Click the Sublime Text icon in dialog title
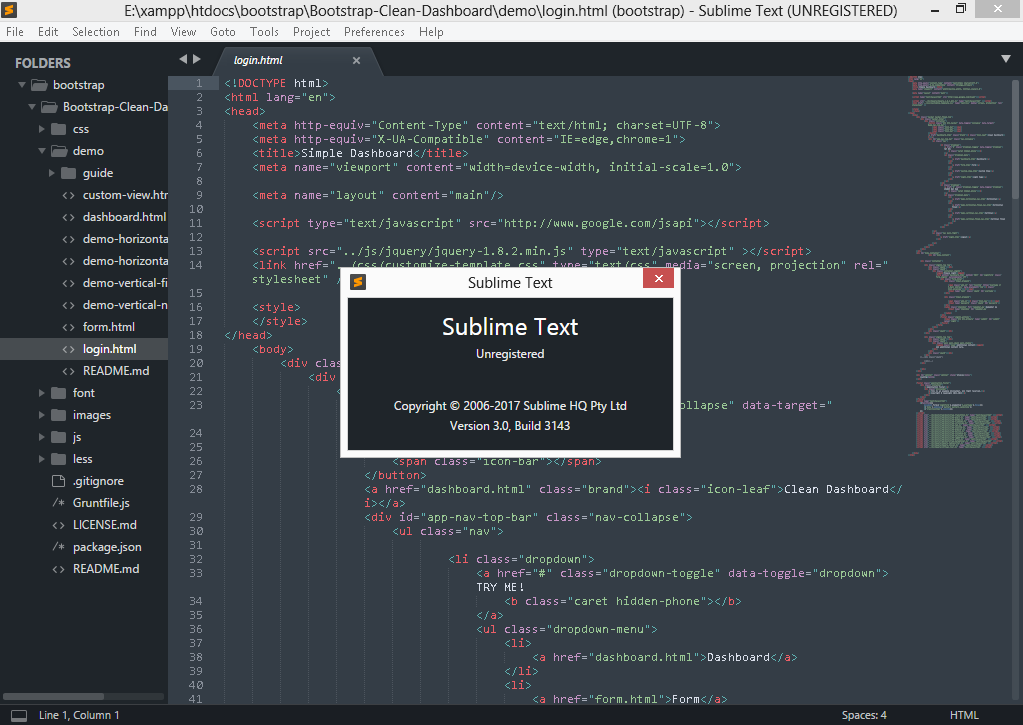The width and height of the screenshot is (1023, 725). click(x=359, y=282)
